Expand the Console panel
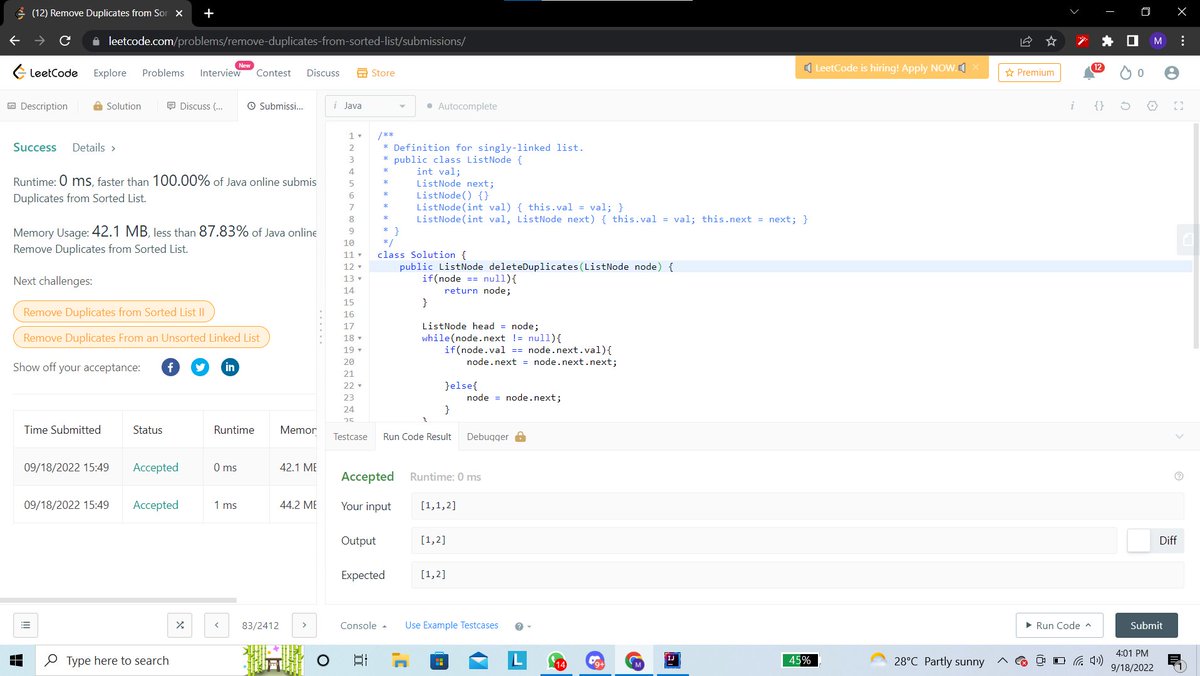 (x=363, y=626)
